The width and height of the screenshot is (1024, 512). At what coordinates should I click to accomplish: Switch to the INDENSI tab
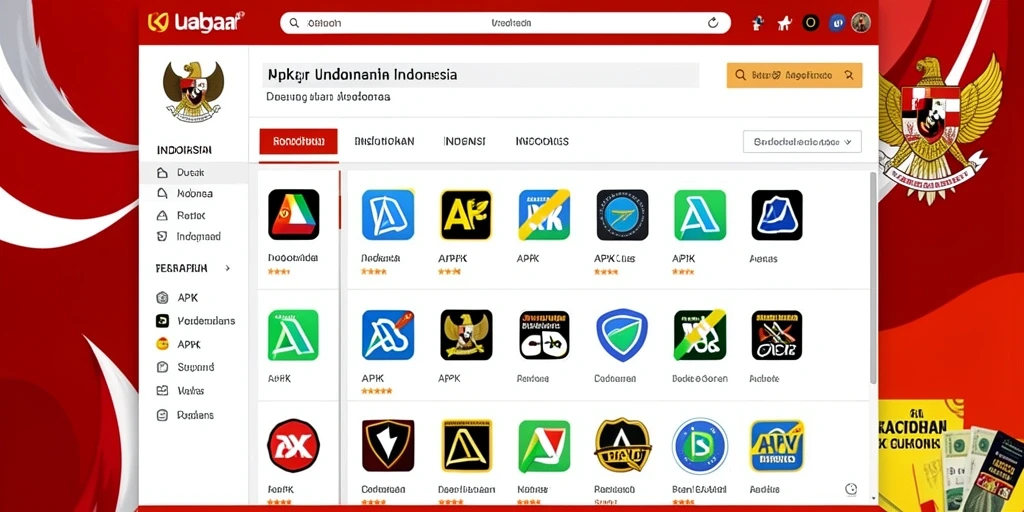pyautogui.click(x=464, y=141)
